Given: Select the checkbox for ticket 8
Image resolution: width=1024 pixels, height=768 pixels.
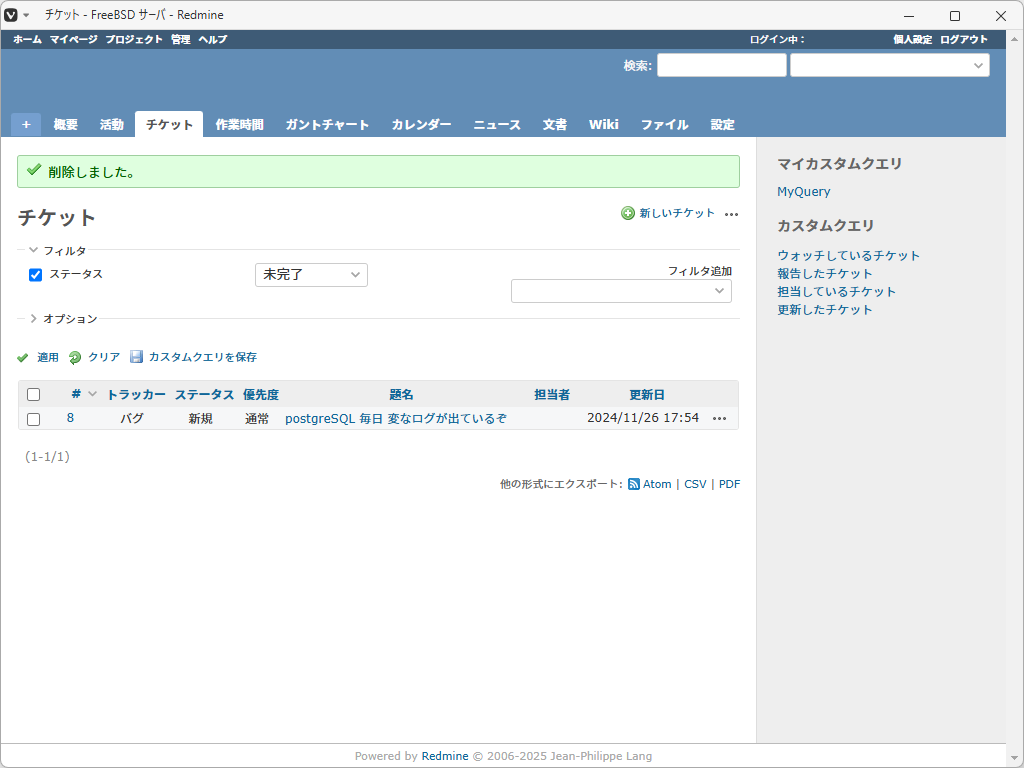Looking at the screenshot, I should 33,419.
